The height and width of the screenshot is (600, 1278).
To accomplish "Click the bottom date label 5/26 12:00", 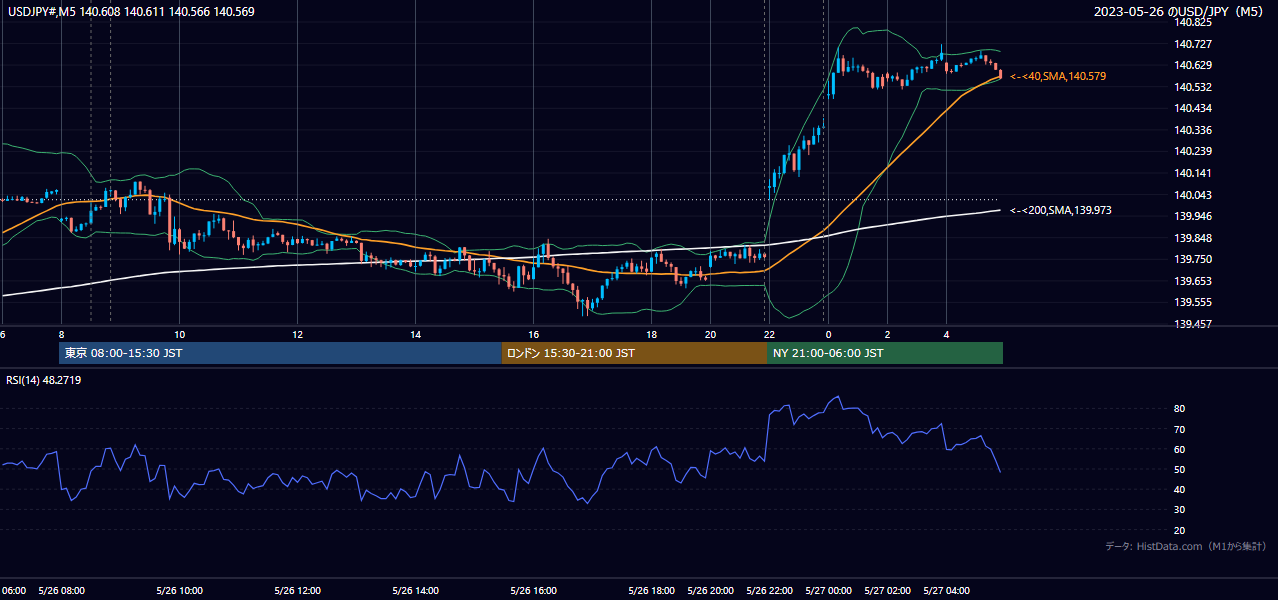I will point(296,591).
